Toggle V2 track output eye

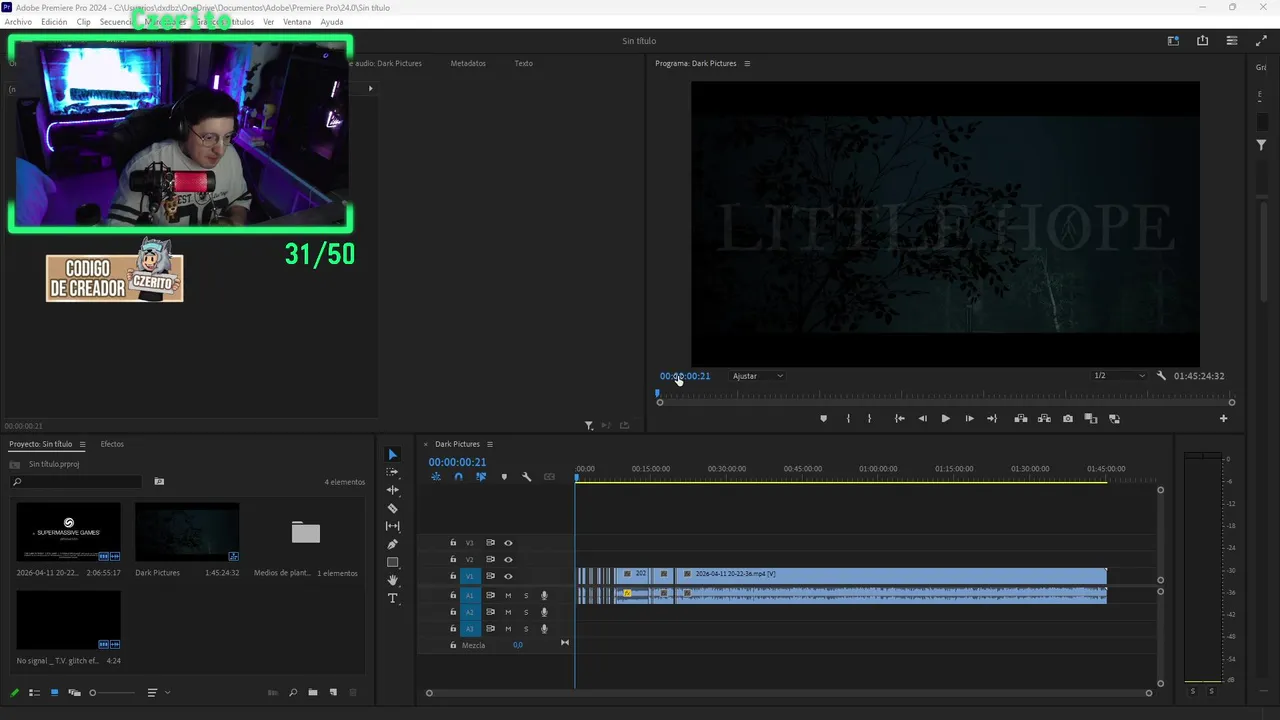coord(508,559)
